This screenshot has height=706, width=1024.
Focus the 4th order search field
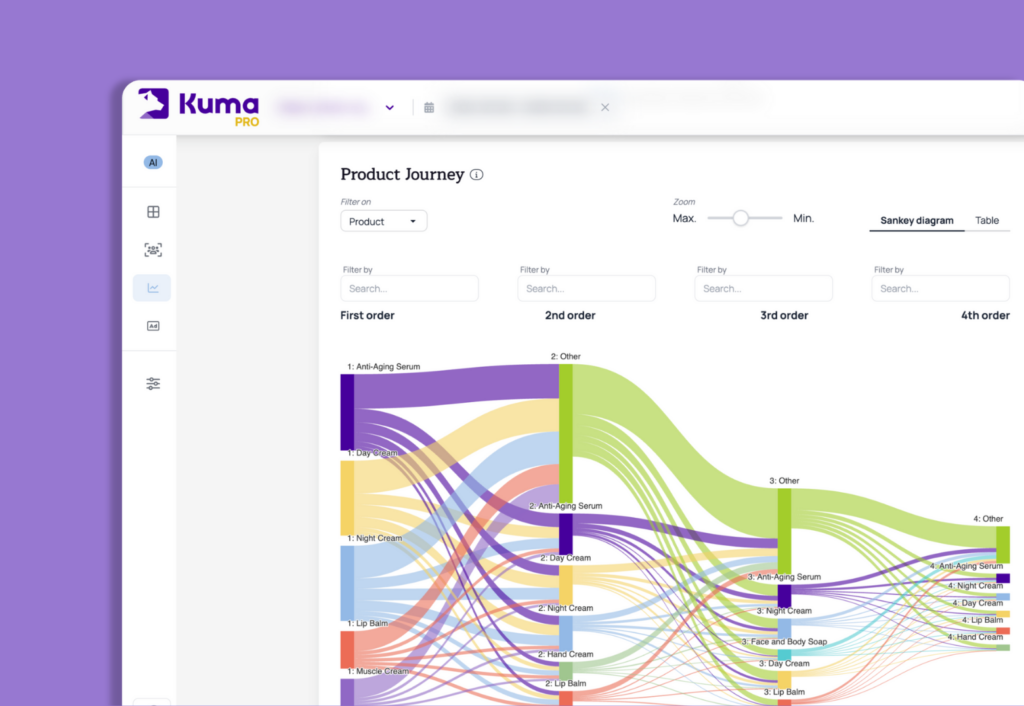pyautogui.click(x=940, y=289)
